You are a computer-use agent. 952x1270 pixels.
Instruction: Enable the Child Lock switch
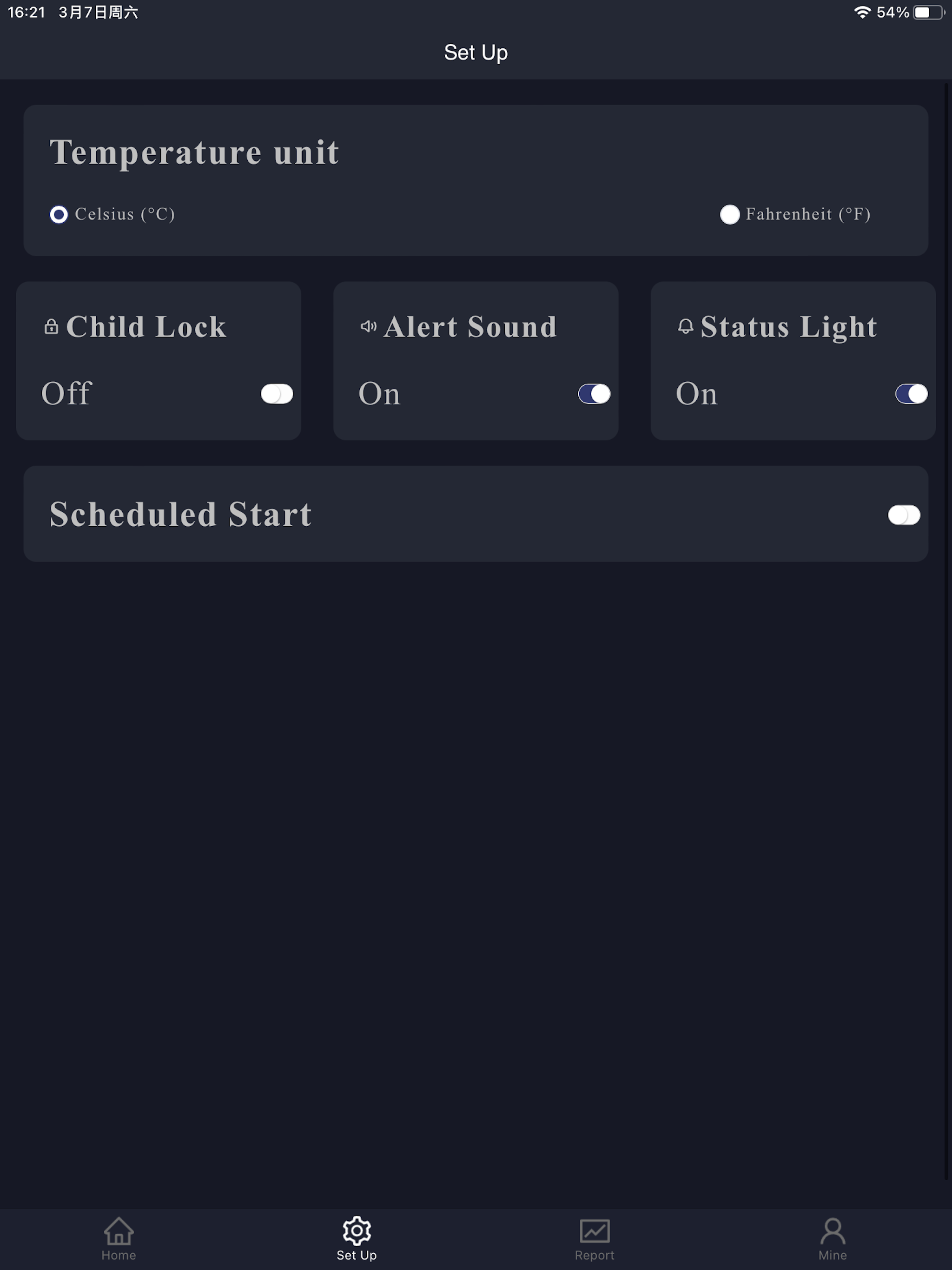click(277, 394)
